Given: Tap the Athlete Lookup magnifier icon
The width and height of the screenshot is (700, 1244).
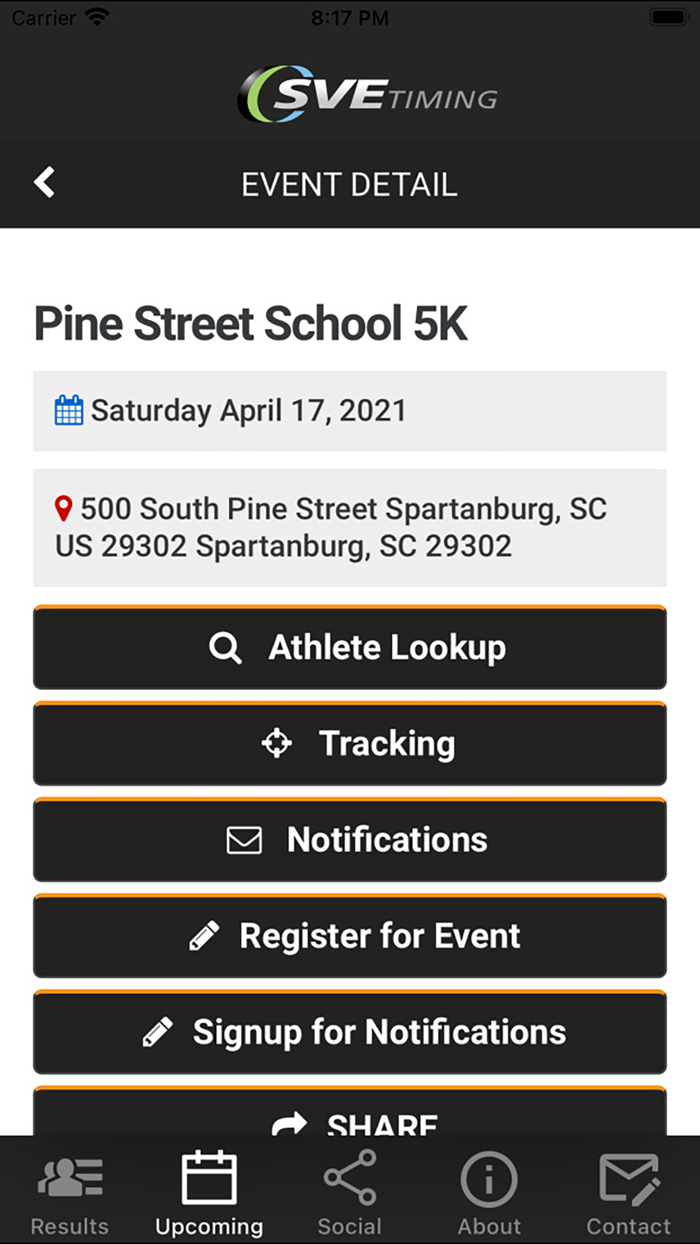Looking at the screenshot, I should pyautogui.click(x=225, y=649).
